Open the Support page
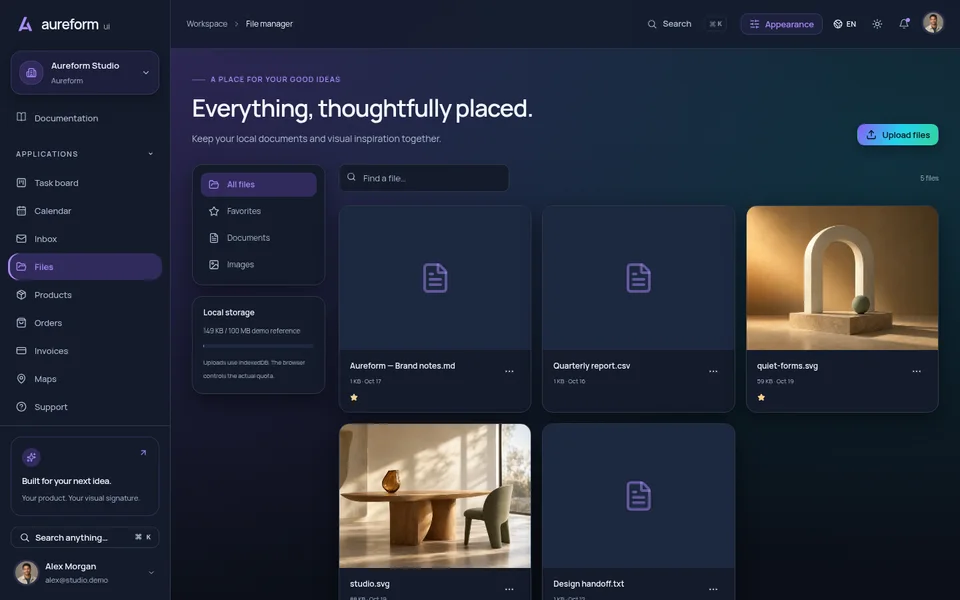 click(85, 407)
